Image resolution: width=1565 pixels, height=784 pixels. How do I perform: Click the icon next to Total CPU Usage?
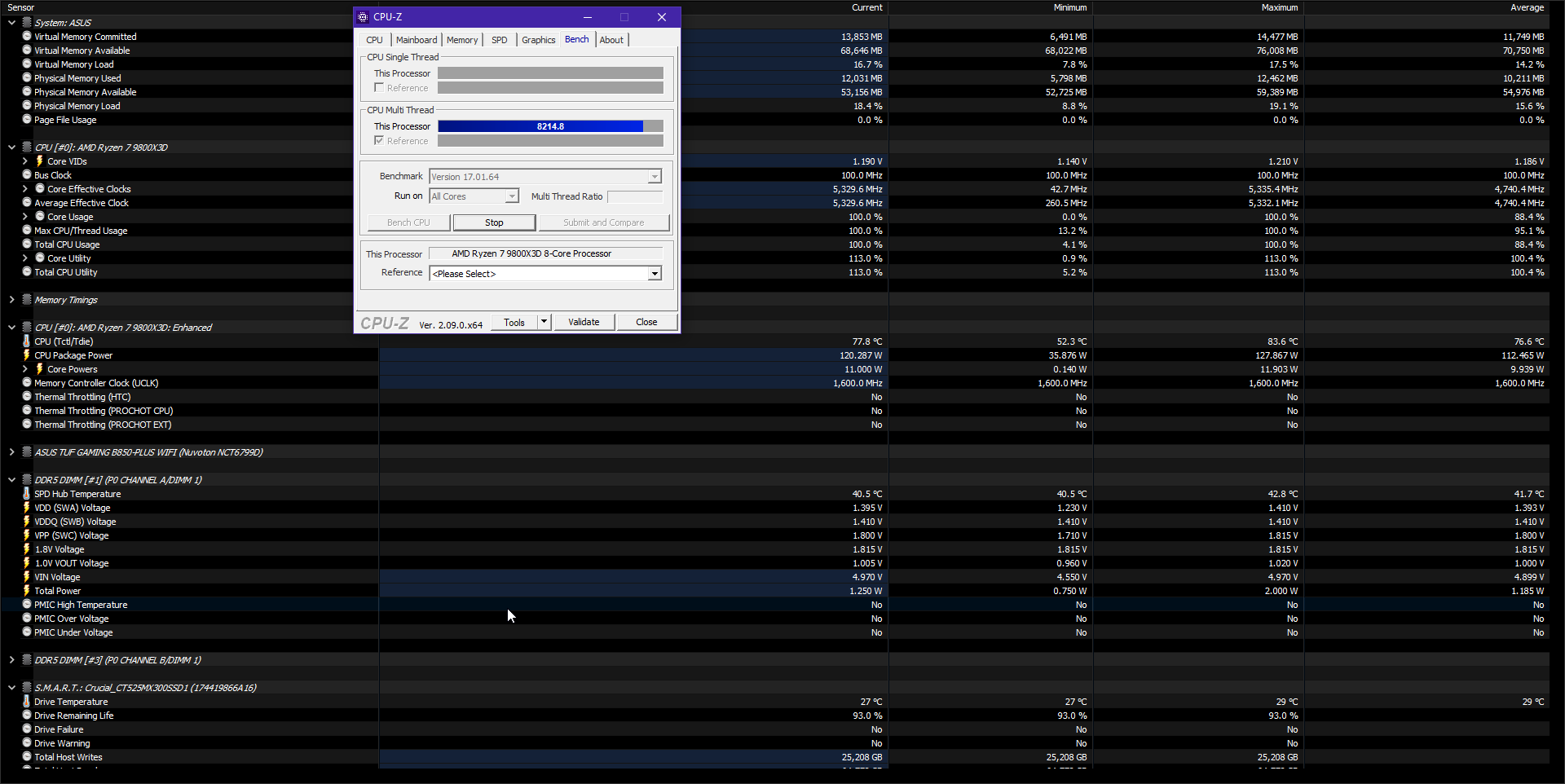(27, 244)
